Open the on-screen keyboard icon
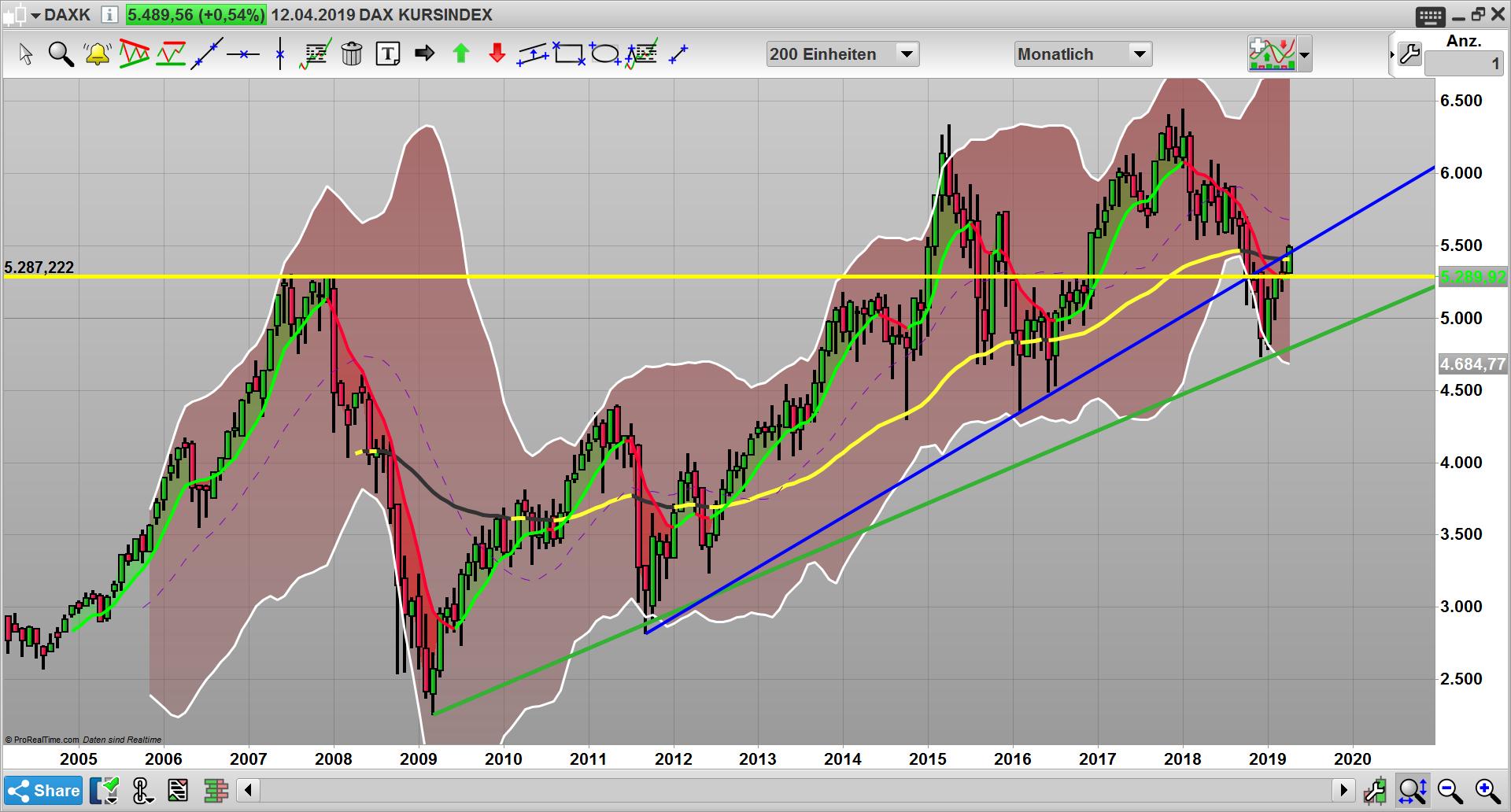The width and height of the screenshot is (1511, 812). 1430,15
